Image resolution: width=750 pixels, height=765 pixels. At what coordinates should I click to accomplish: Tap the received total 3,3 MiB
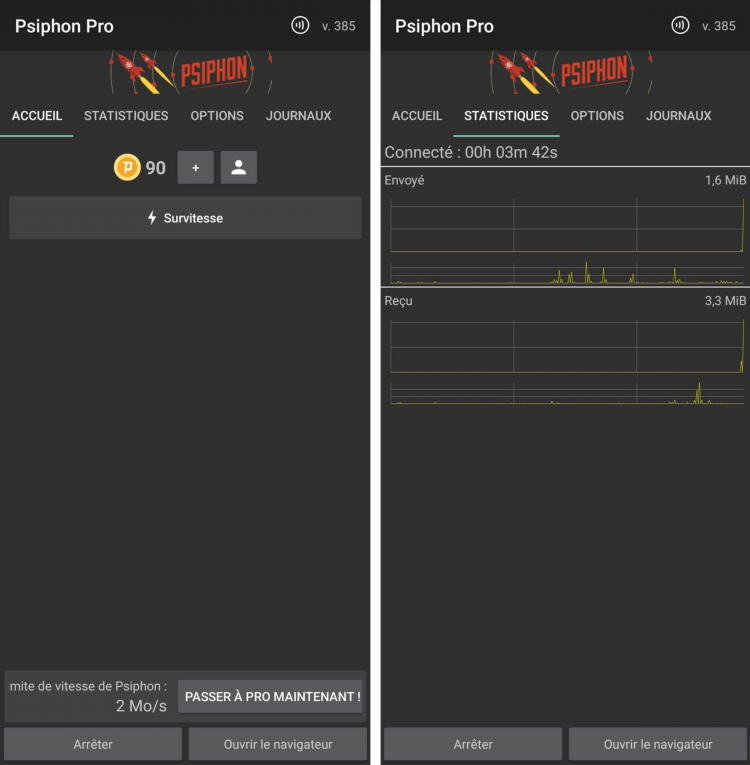coord(725,301)
